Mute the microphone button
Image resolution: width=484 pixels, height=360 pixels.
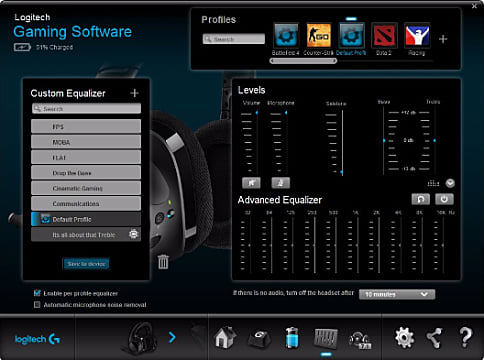click(x=281, y=183)
